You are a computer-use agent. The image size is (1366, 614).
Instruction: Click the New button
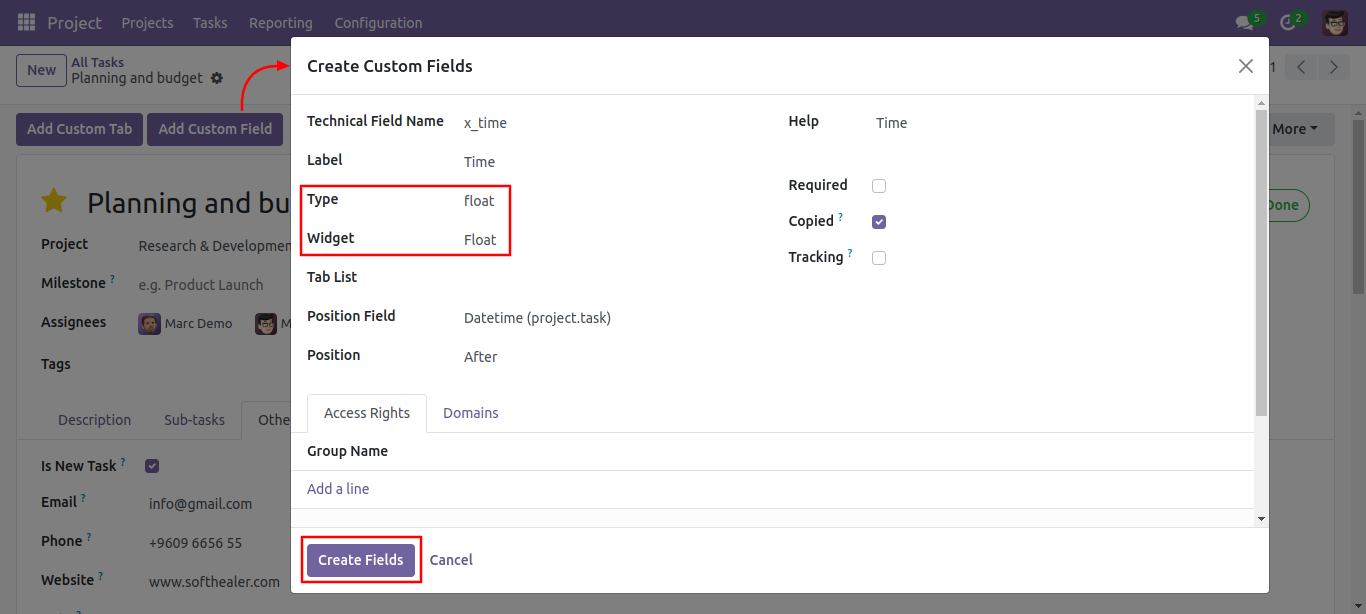point(41,70)
